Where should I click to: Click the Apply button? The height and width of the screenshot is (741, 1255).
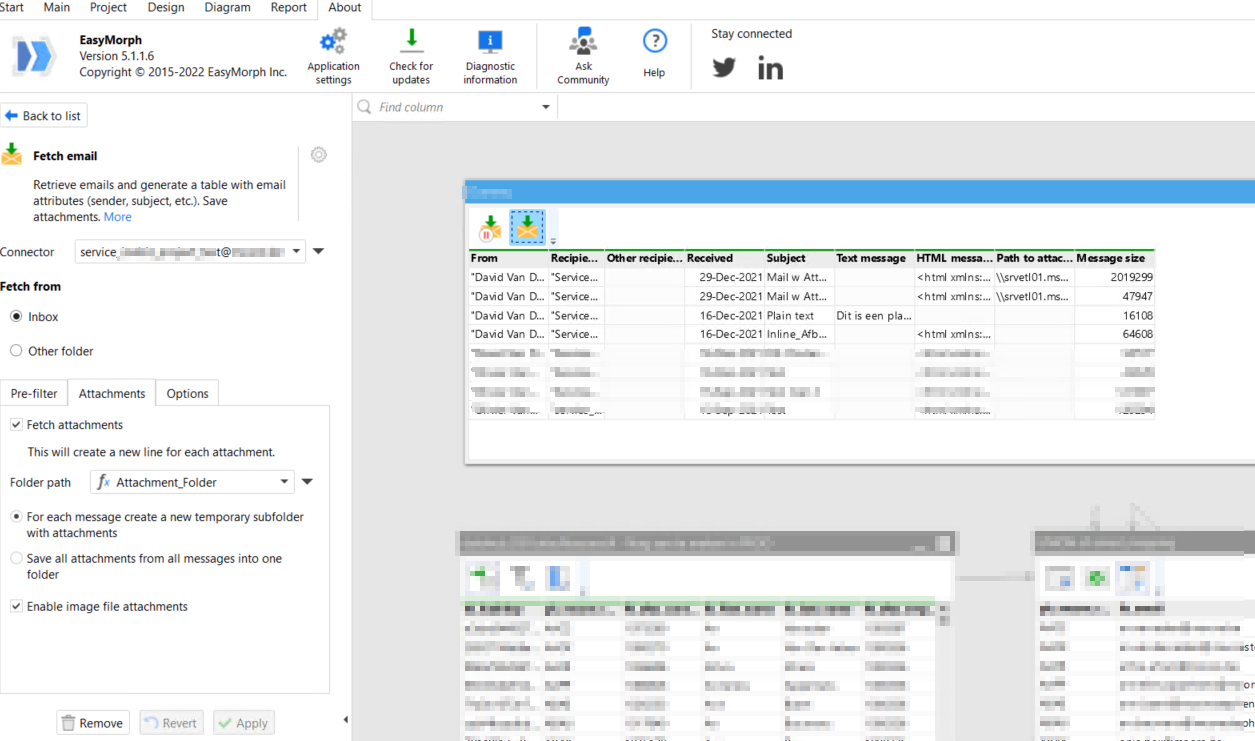coord(243,723)
